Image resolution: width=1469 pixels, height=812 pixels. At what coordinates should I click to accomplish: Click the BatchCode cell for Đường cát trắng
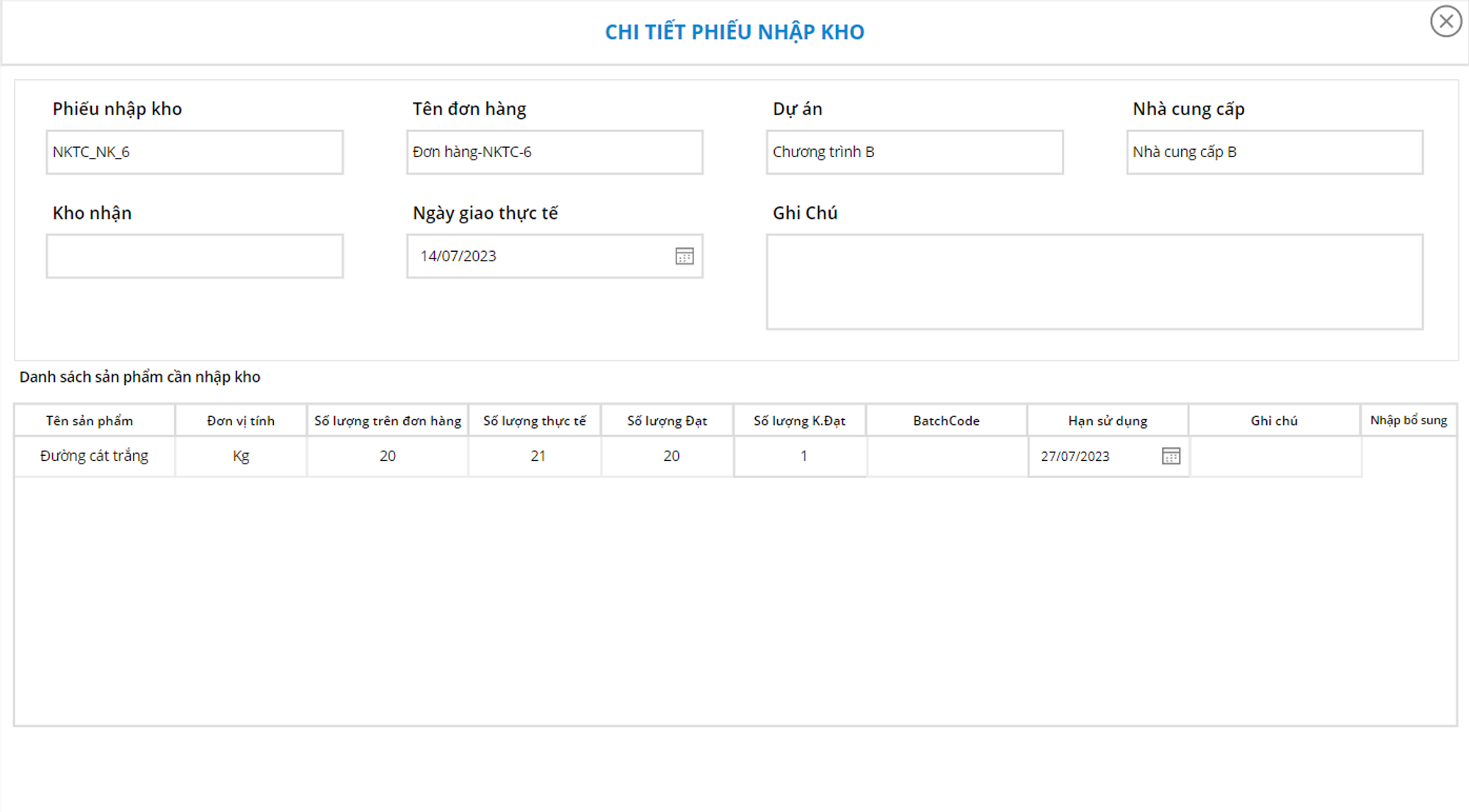947,456
